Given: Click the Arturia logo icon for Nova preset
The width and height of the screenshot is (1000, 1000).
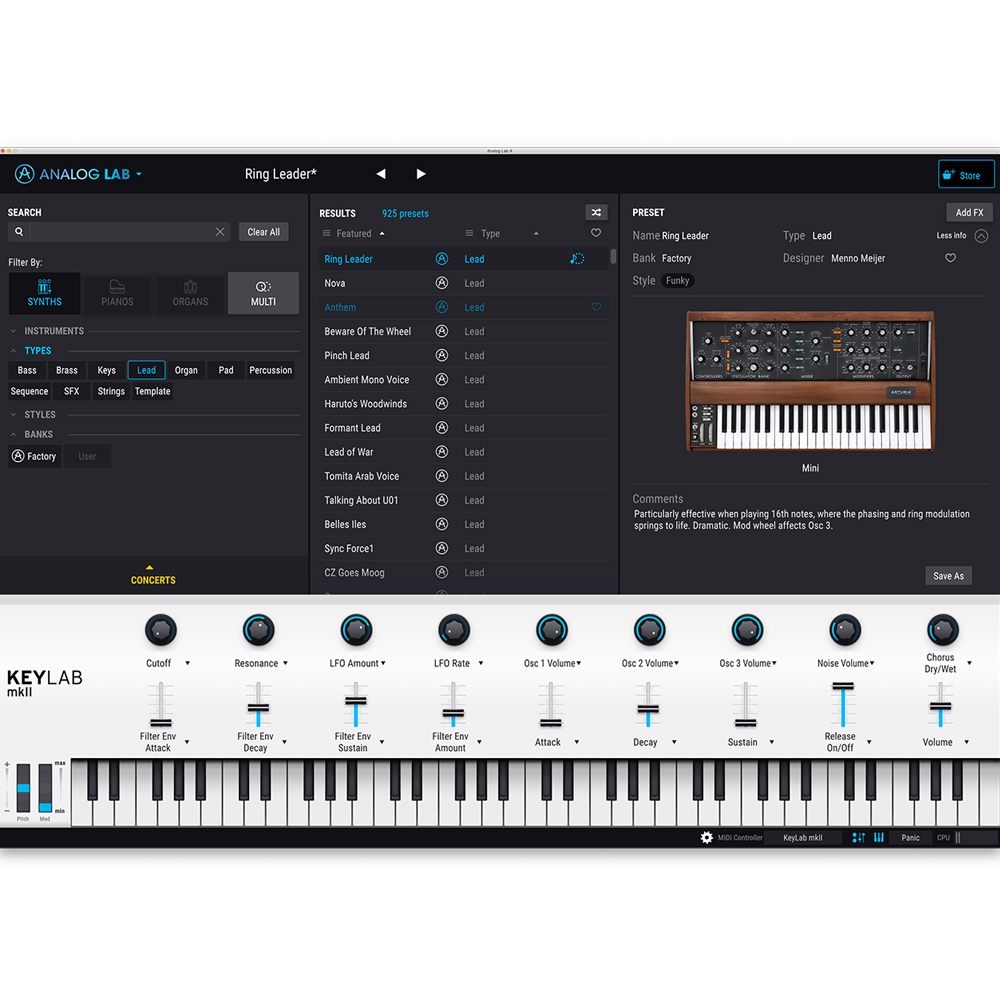Looking at the screenshot, I should coord(441,283).
